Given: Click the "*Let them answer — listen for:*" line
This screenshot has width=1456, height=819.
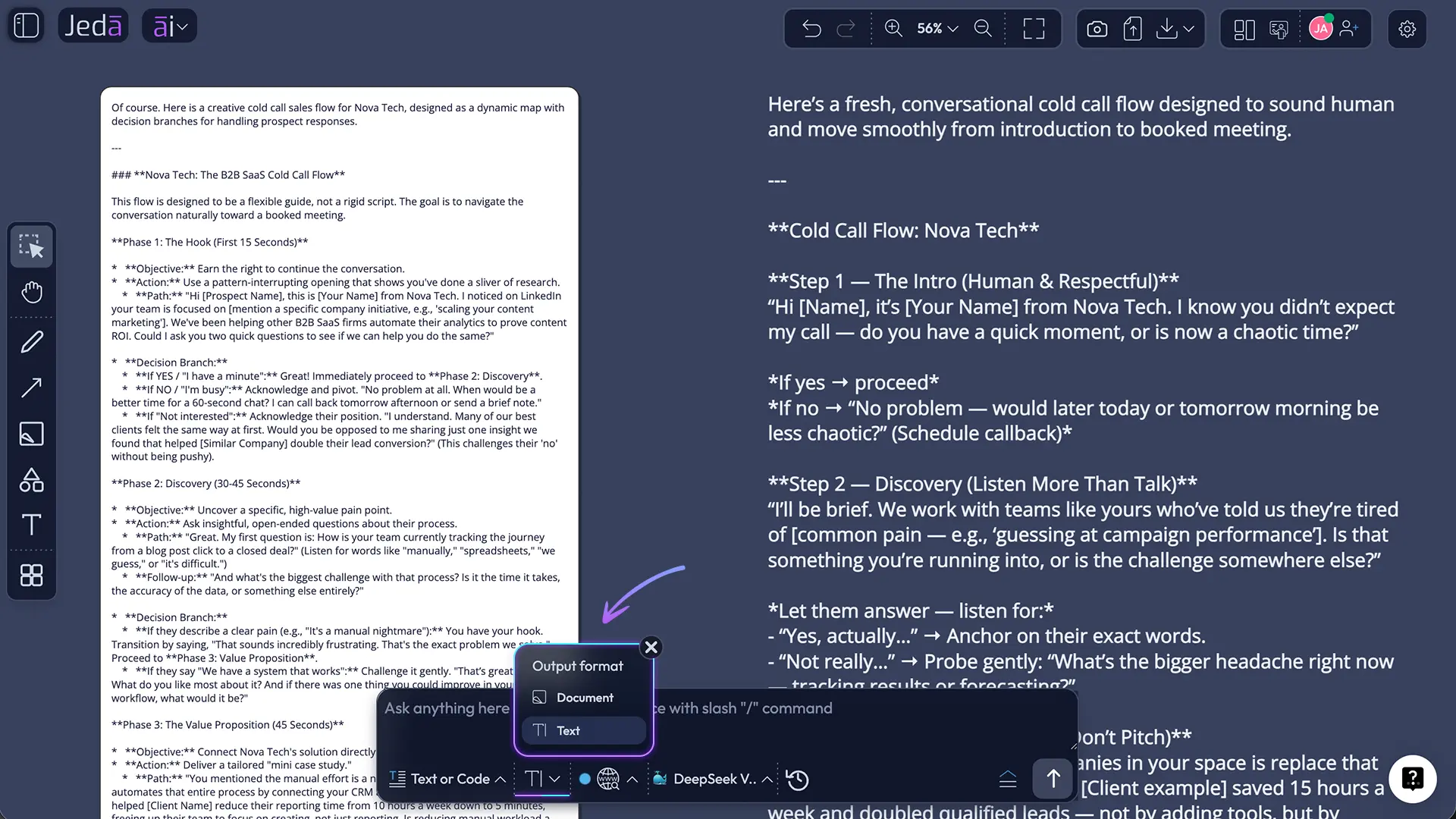Looking at the screenshot, I should pyautogui.click(x=911, y=610).
